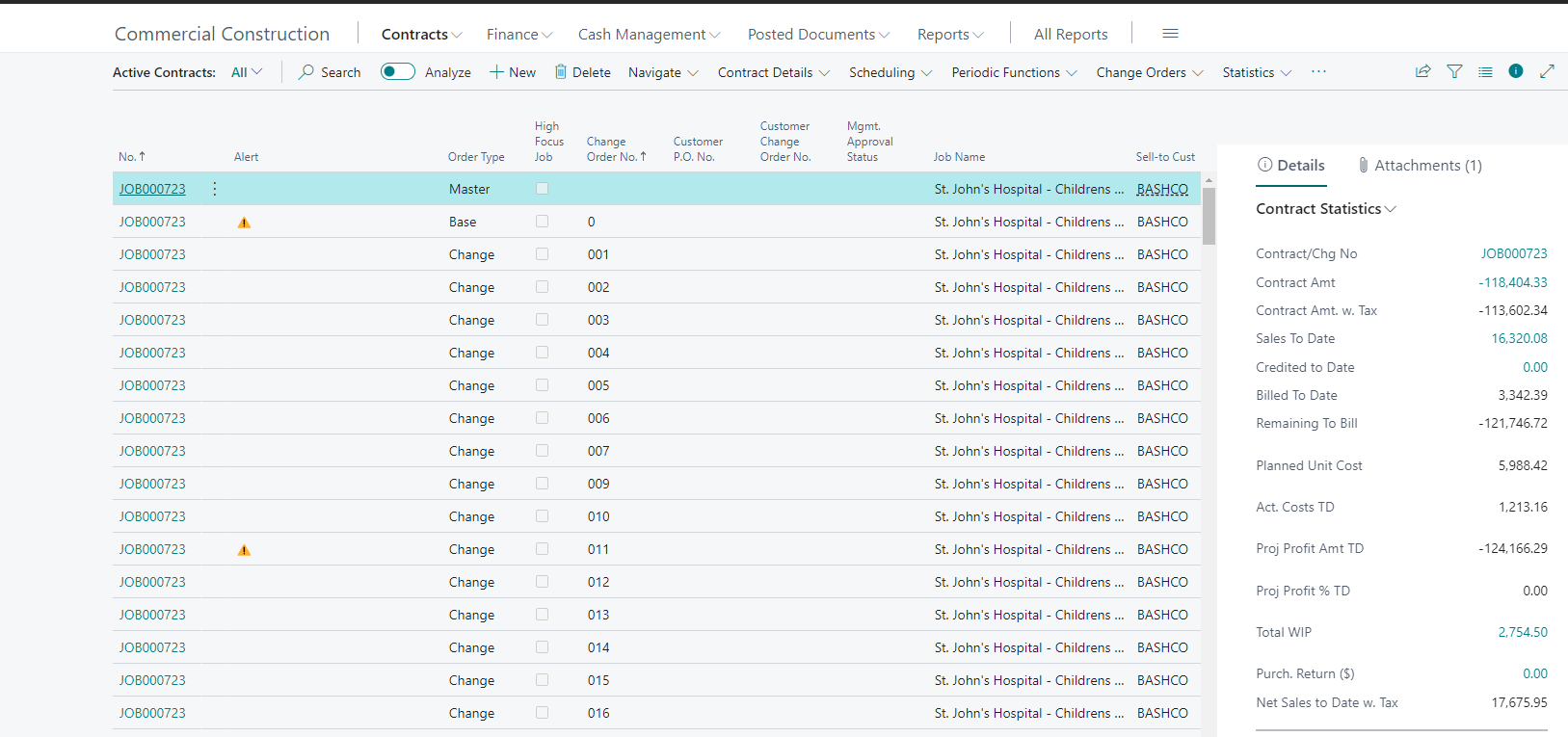Click the list scrollbar up arrow
This screenshot has width=1568, height=737.
click(x=1209, y=180)
